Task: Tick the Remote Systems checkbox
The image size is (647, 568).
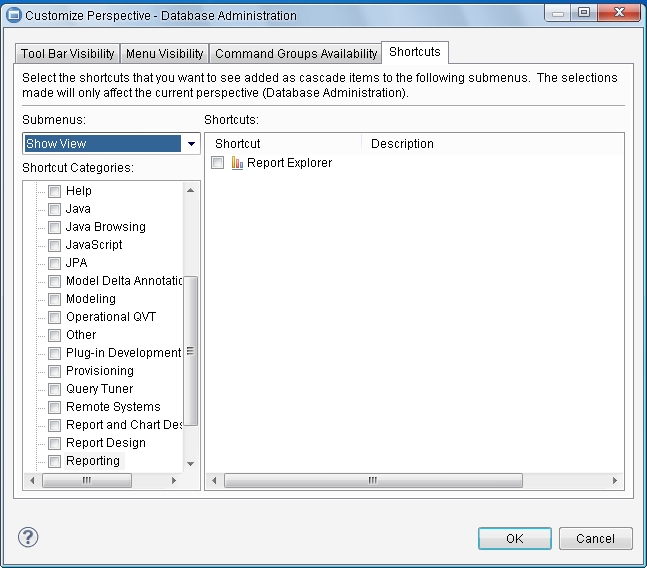Action: 55,407
